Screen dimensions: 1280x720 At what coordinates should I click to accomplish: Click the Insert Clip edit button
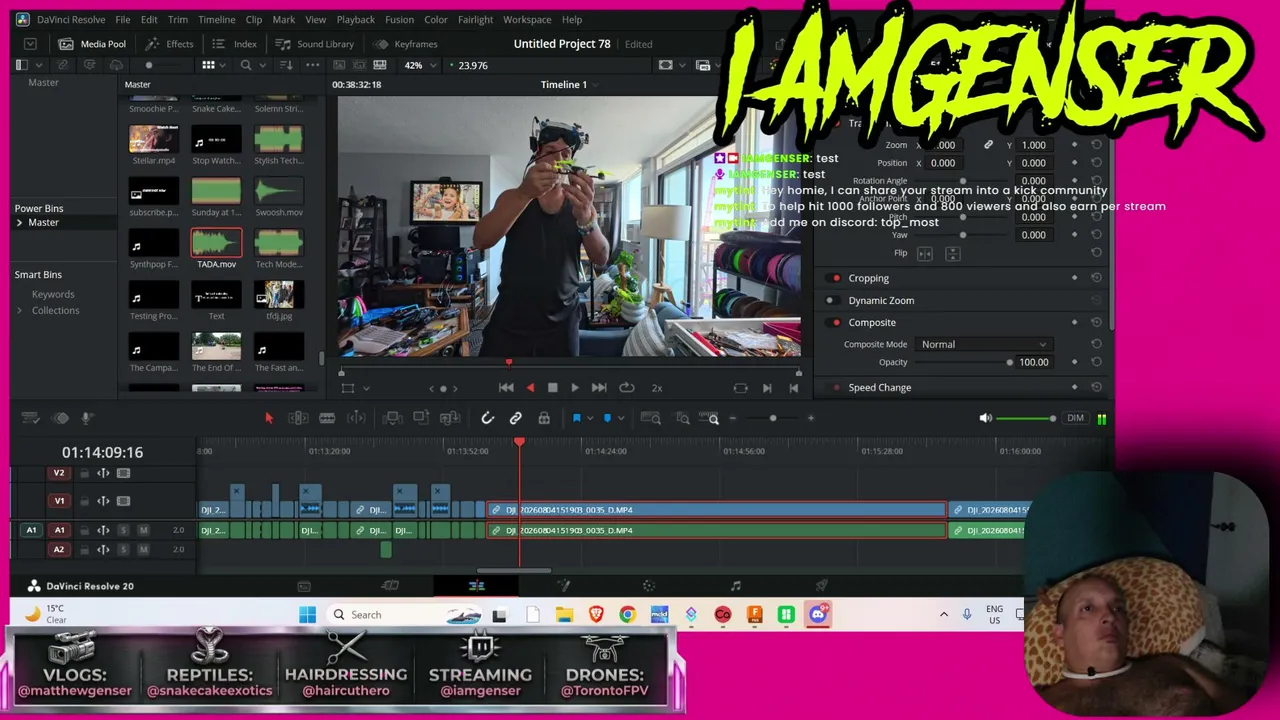pos(393,418)
